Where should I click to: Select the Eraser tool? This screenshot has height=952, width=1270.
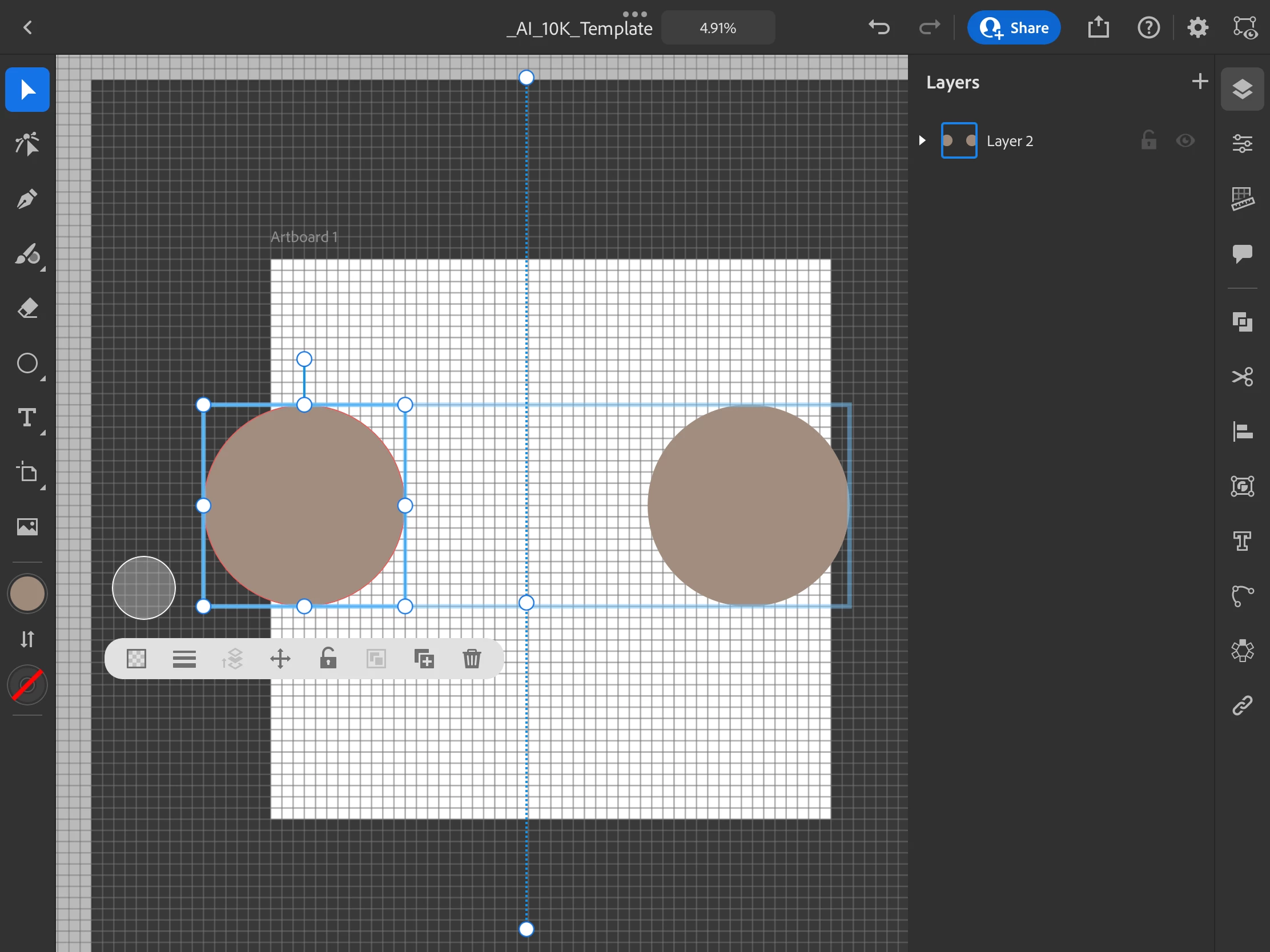27,309
